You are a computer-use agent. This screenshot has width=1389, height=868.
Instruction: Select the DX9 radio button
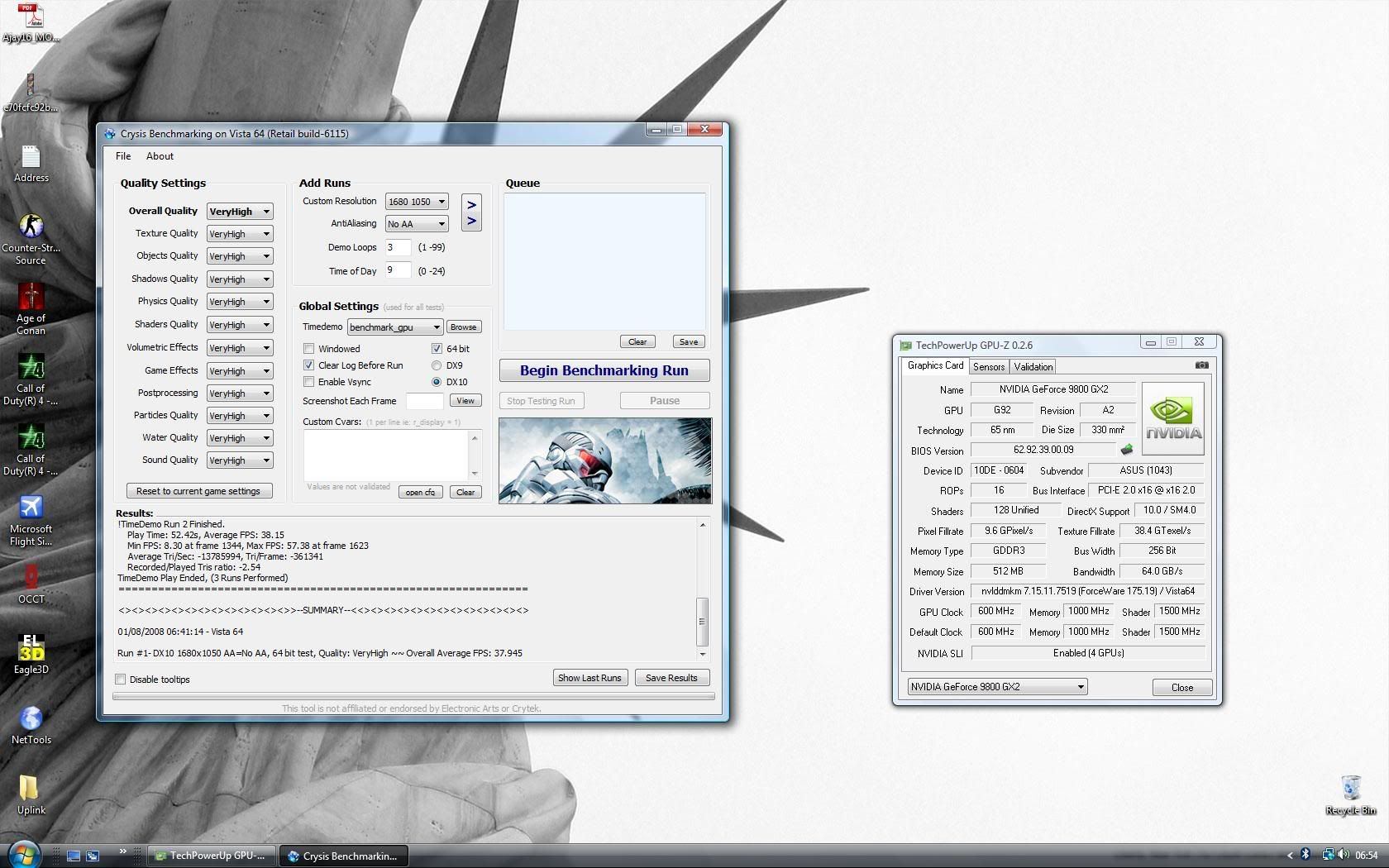pyautogui.click(x=437, y=365)
